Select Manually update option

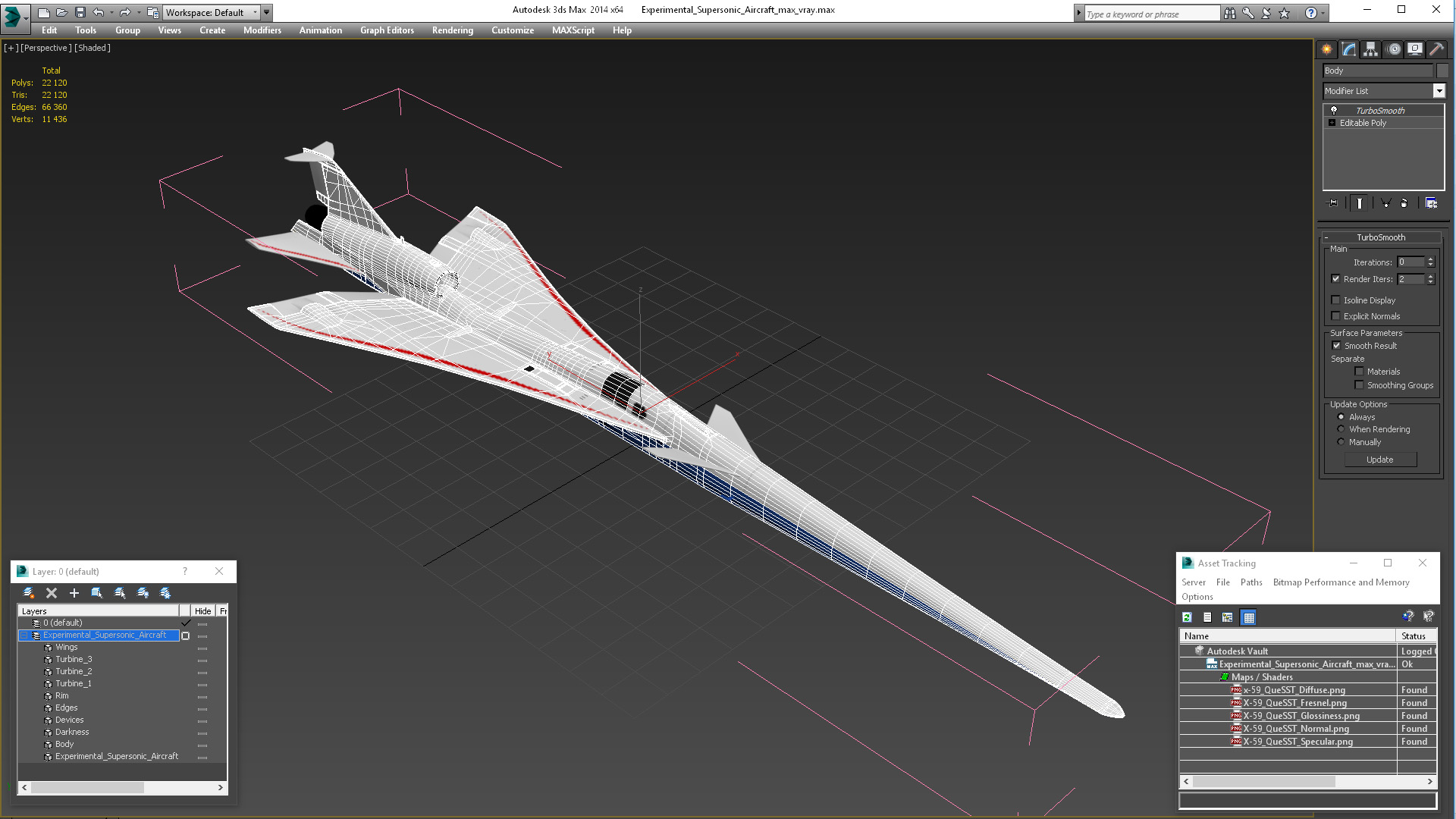coord(1341,442)
